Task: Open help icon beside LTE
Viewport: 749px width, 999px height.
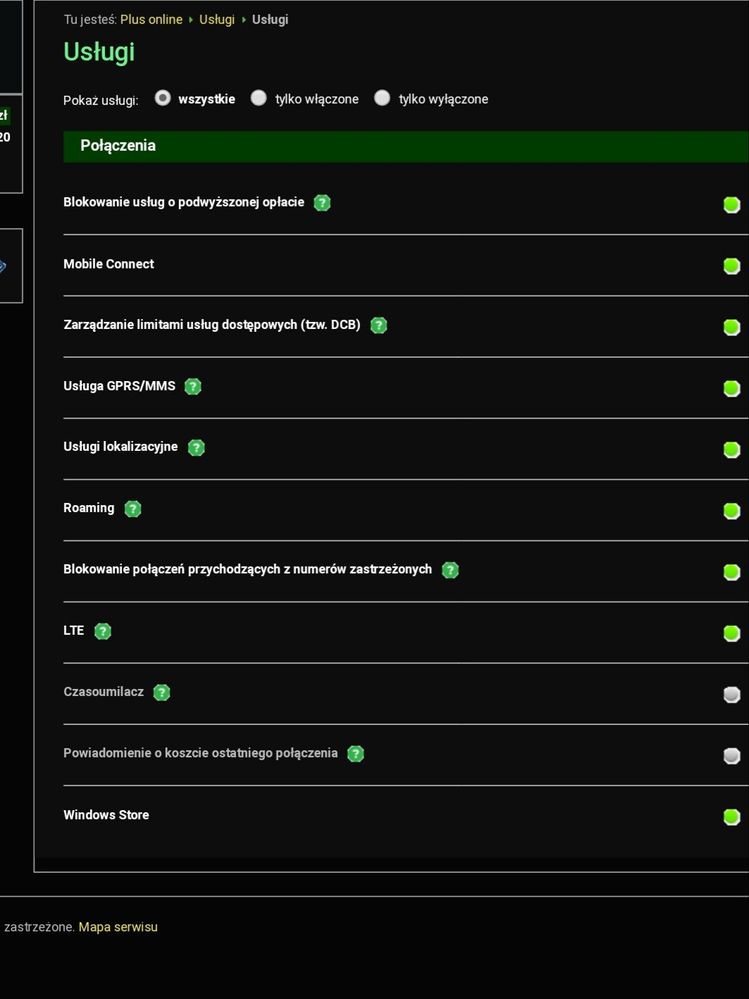Action: [x=102, y=631]
